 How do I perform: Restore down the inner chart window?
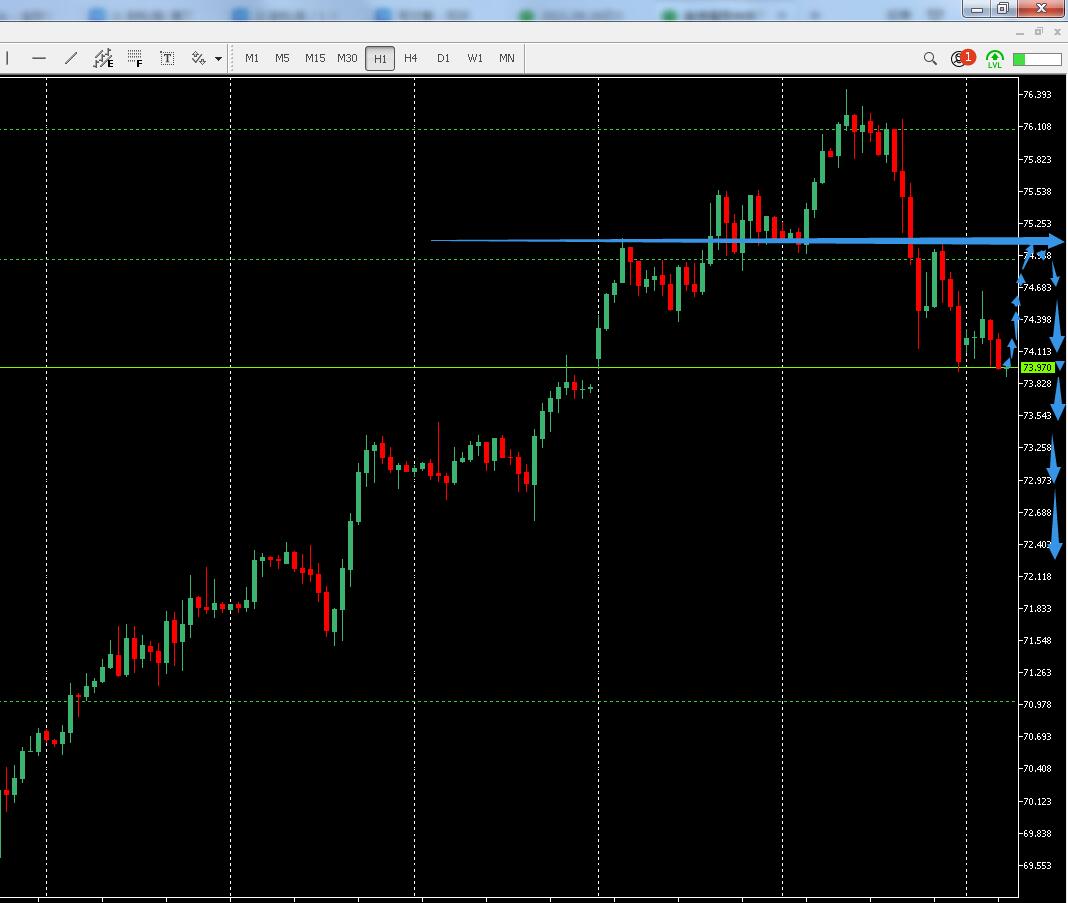[x=1039, y=31]
